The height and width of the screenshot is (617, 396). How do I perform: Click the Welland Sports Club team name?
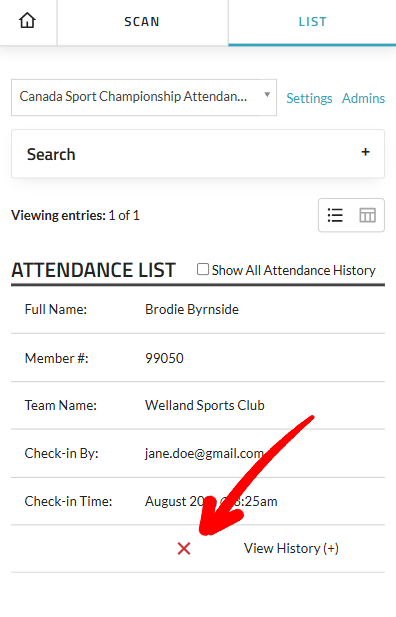[205, 405]
